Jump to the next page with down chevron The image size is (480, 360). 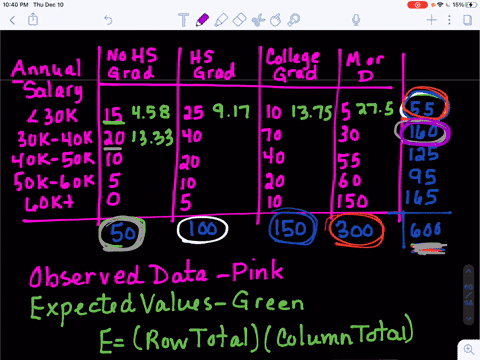click(x=468, y=319)
